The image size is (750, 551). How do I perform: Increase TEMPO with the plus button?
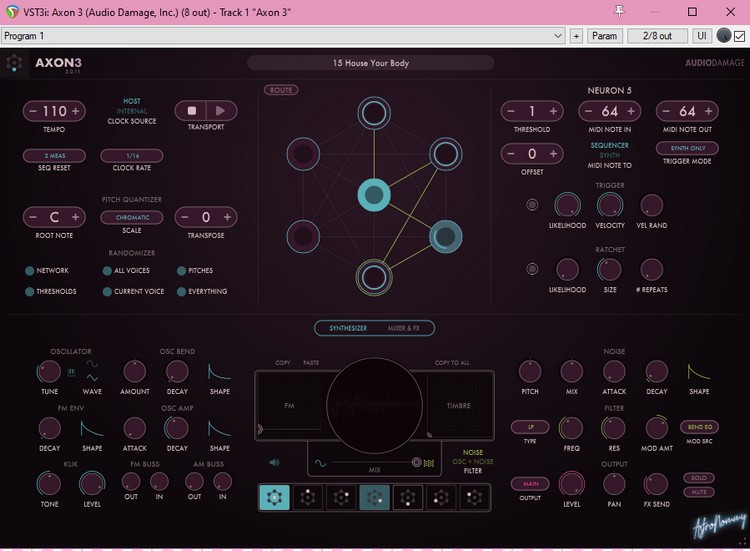click(76, 111)
